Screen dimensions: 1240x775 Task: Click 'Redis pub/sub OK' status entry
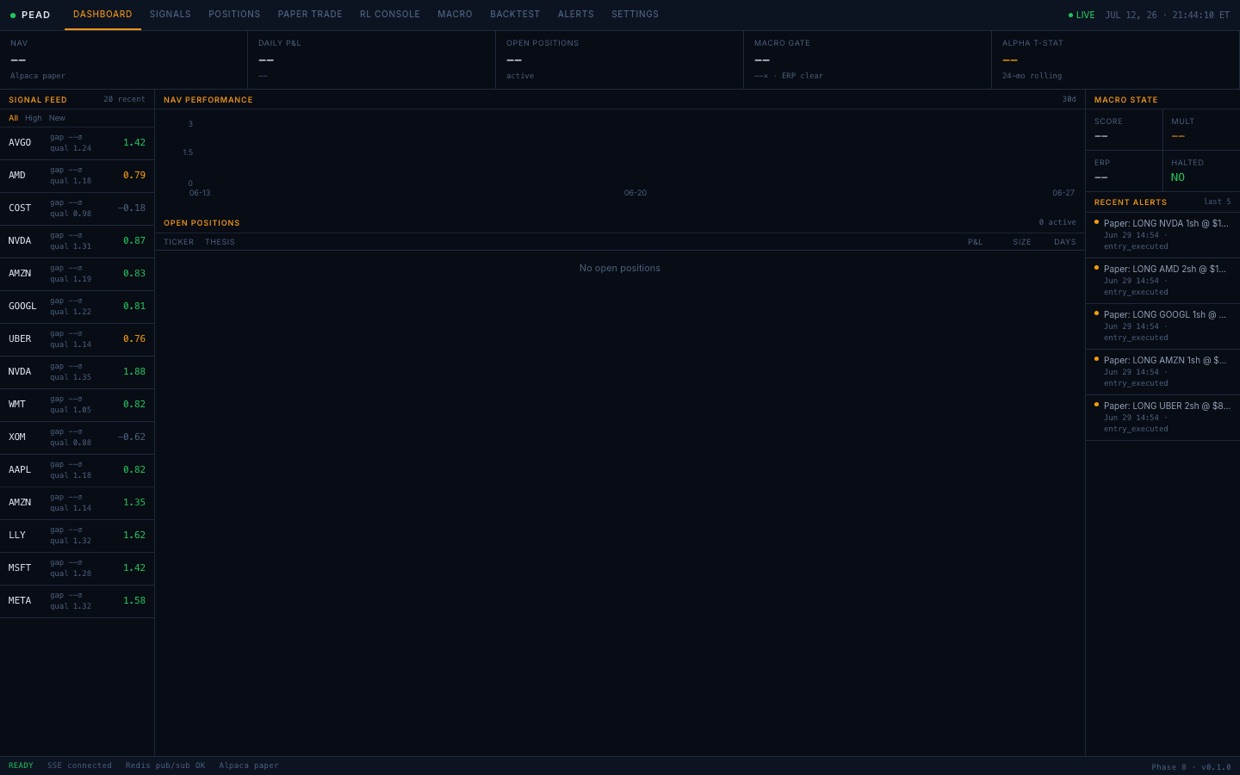coord(165,766)
